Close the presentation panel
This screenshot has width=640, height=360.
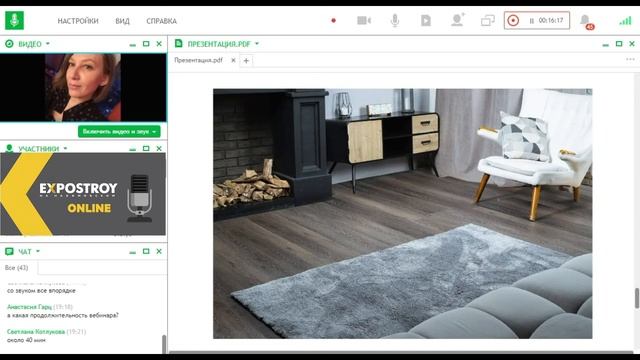632,44
